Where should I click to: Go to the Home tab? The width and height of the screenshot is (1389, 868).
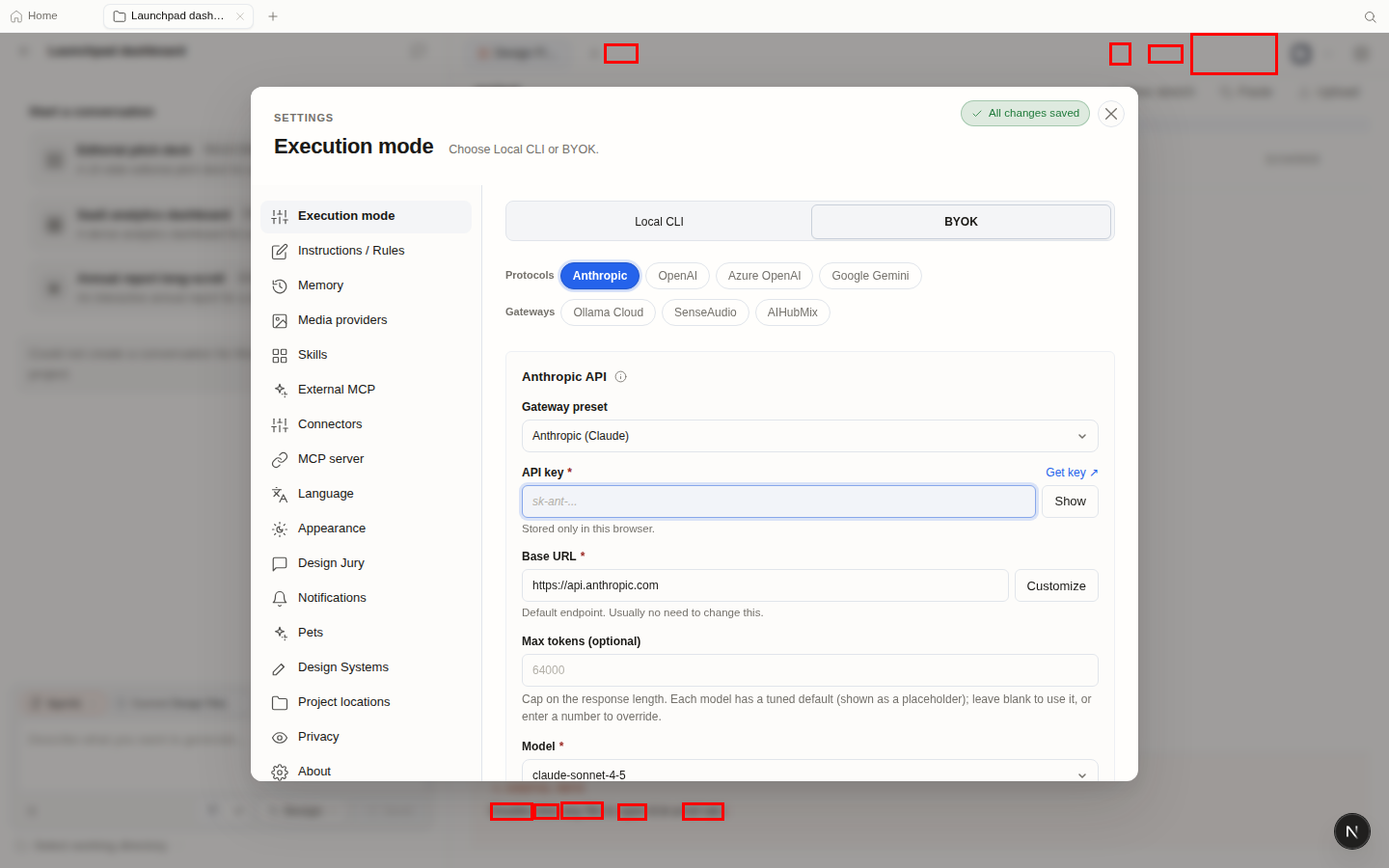coord(34,16)
